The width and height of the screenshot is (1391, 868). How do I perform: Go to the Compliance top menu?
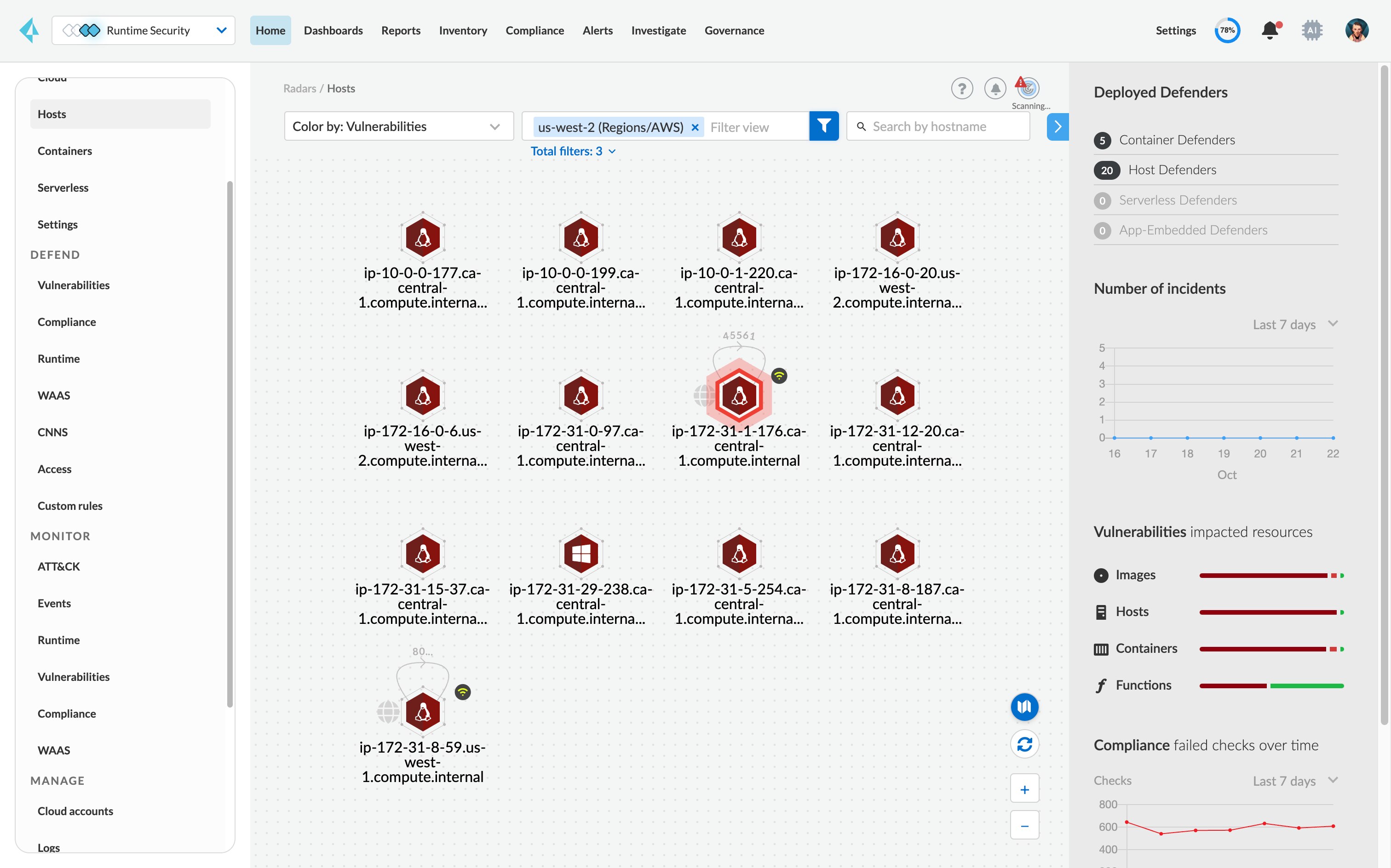[x=534, y=30]
